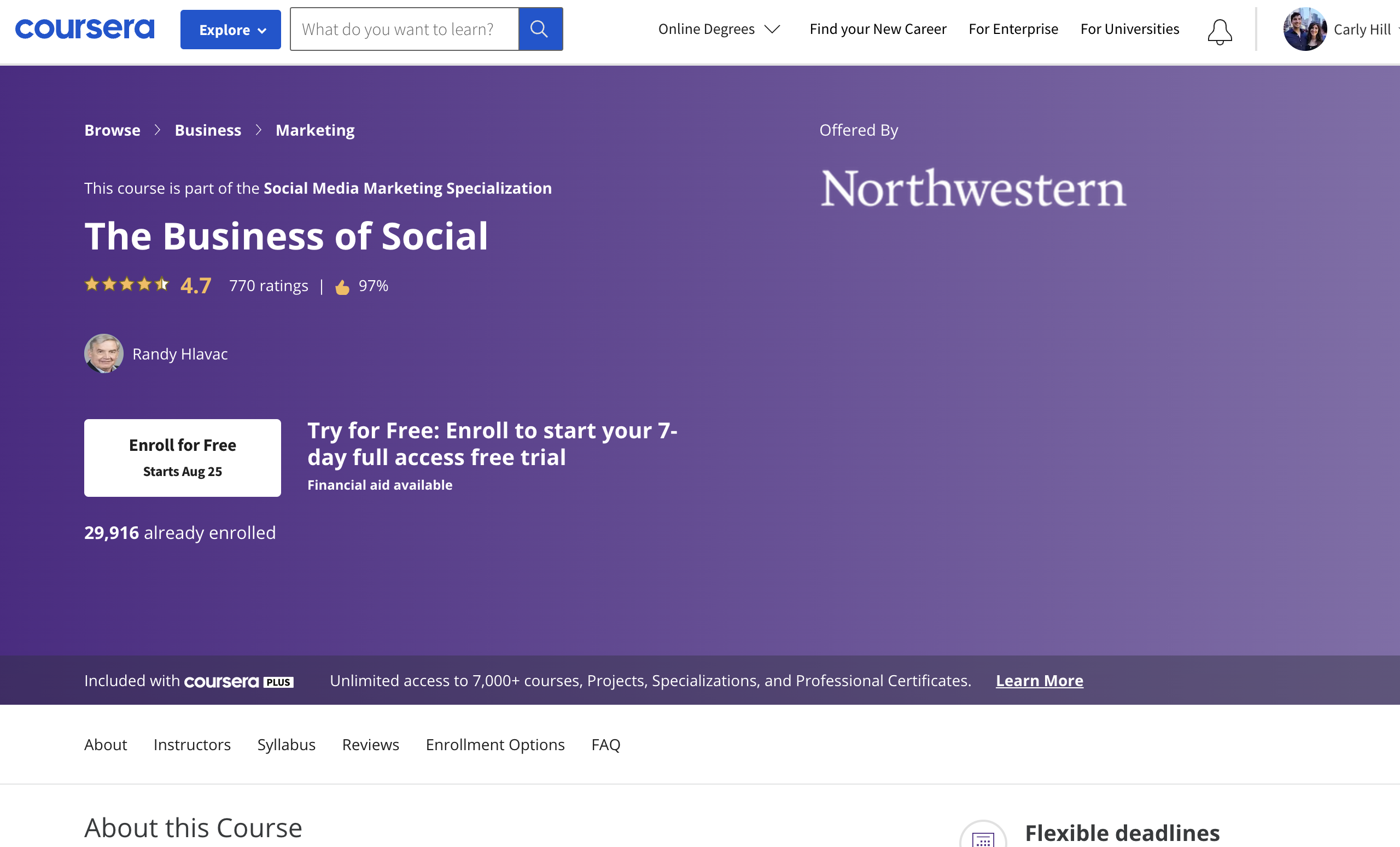Click the instructor Randy Hlavac avatar
Image resolution: width=1400 pixels, height=847 pixels.
pyautogui.click(x=104, y=353)
